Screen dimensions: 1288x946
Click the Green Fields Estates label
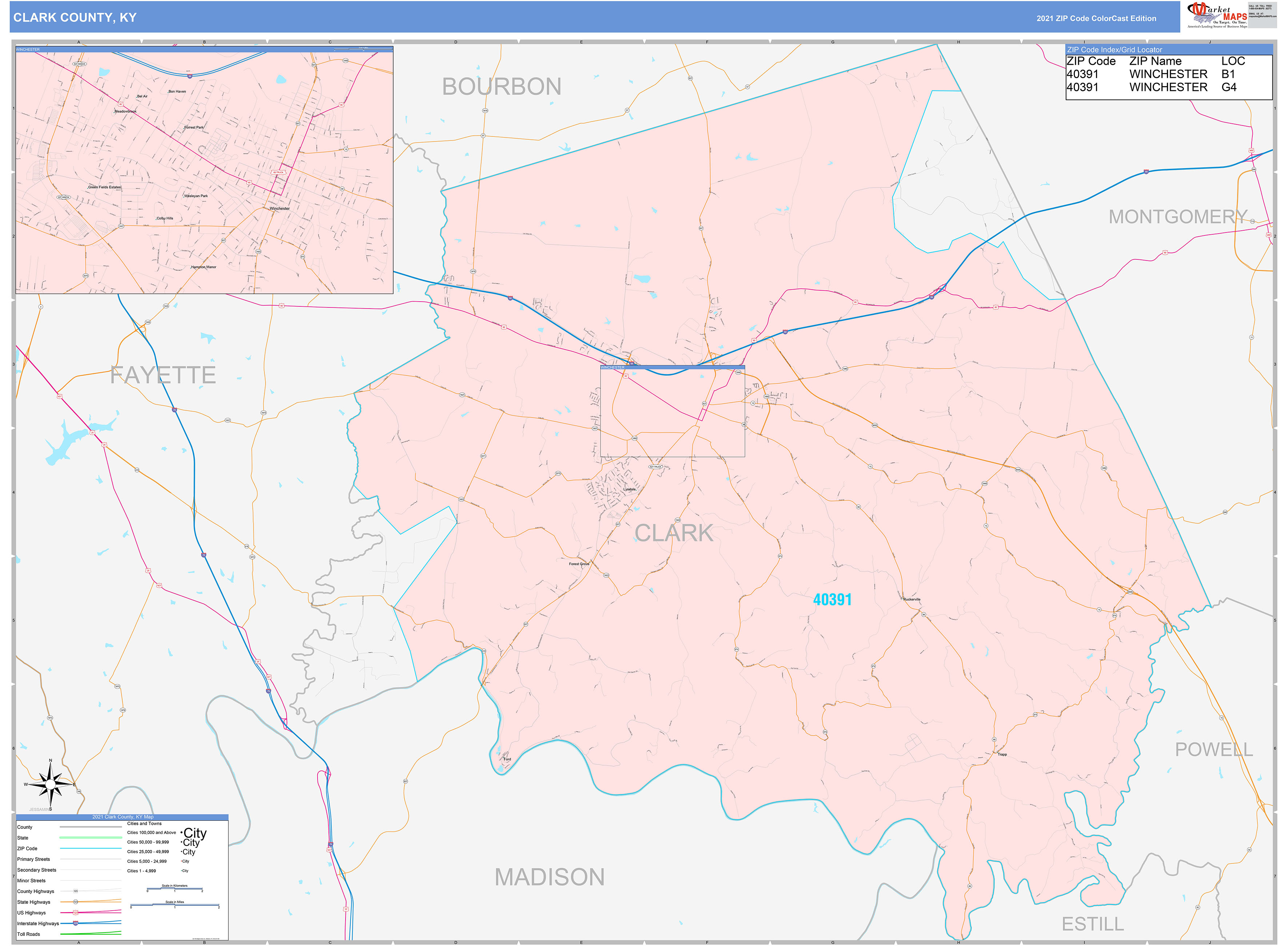[x=104, y=187]
